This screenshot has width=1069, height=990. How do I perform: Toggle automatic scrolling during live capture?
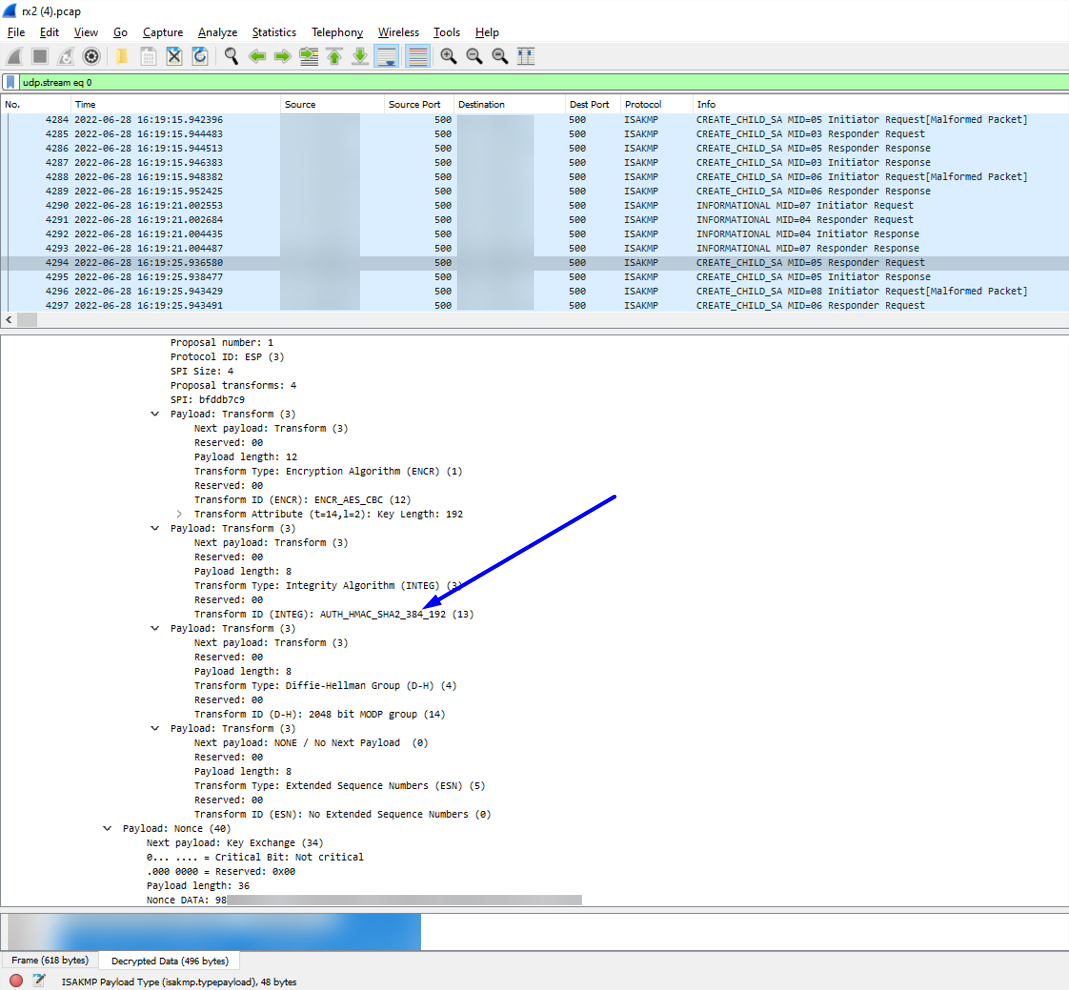[387, 56]
